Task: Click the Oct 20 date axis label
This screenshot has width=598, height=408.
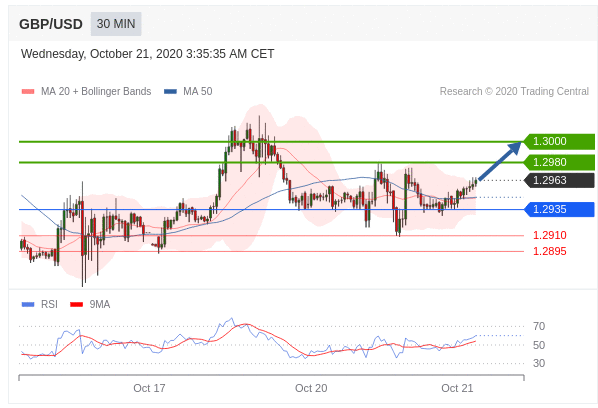Action: (311, 388)
